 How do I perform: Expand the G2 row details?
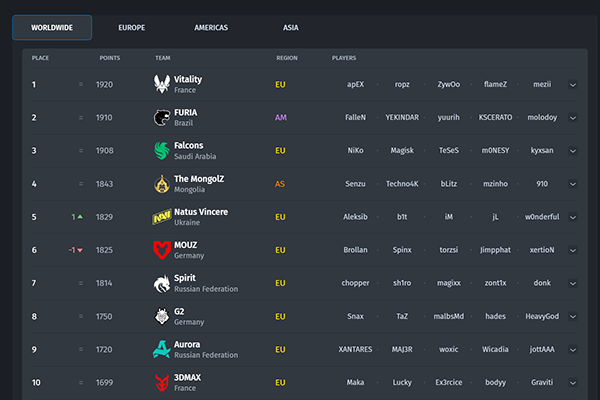pos(573,317)
